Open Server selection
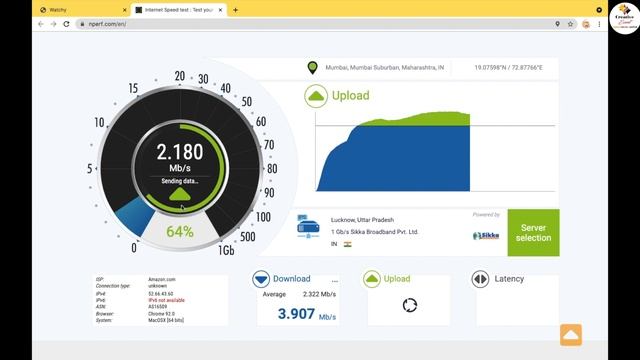The height and width of the screenshot is (360, 640). [533, 233]
